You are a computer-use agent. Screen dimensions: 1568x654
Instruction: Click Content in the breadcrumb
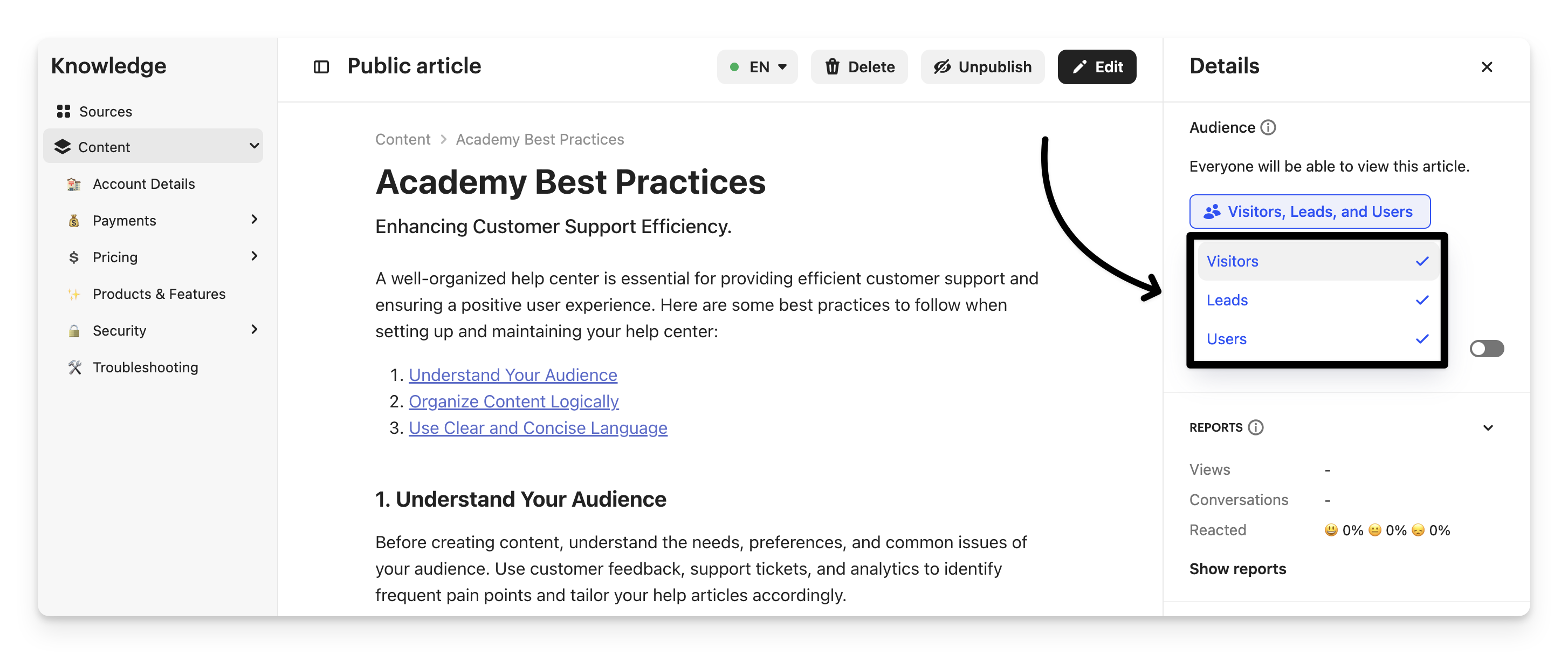402,139
